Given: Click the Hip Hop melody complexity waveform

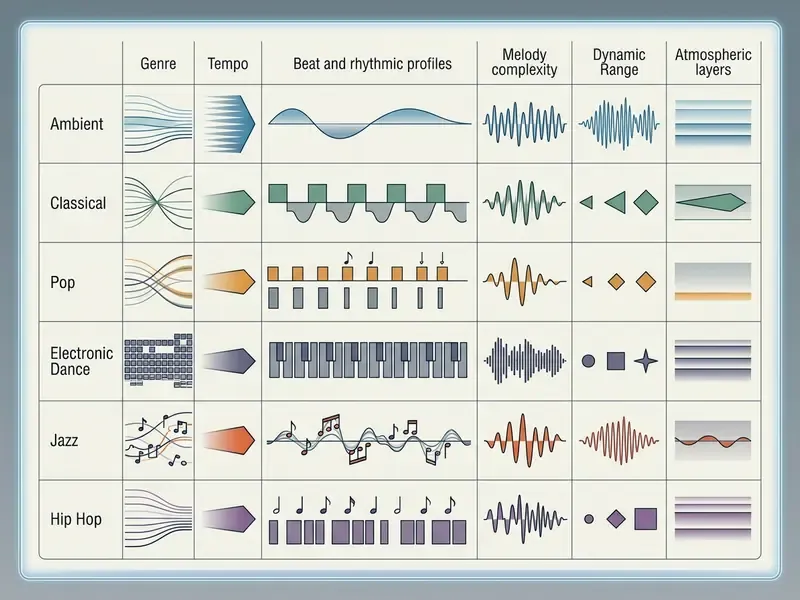Looking at the screenshot, I should point(524,519).
